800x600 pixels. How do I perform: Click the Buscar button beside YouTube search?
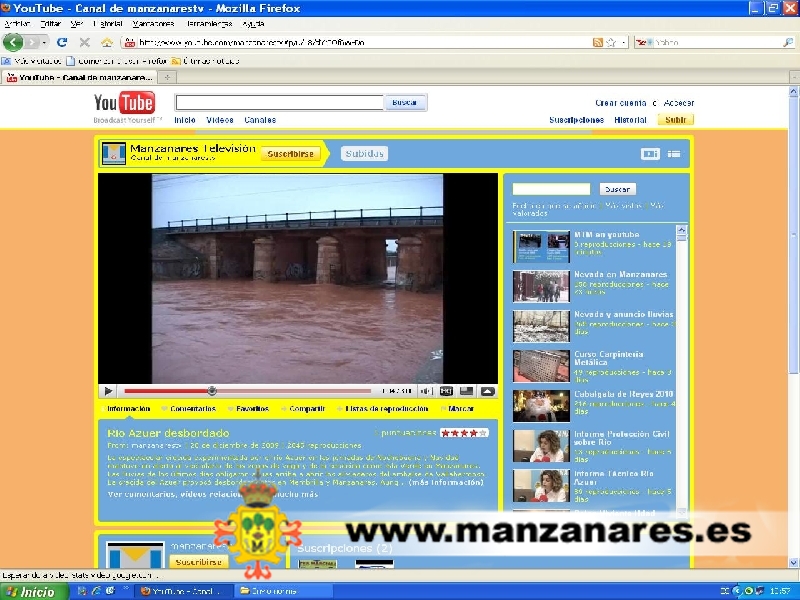[405, 103]
